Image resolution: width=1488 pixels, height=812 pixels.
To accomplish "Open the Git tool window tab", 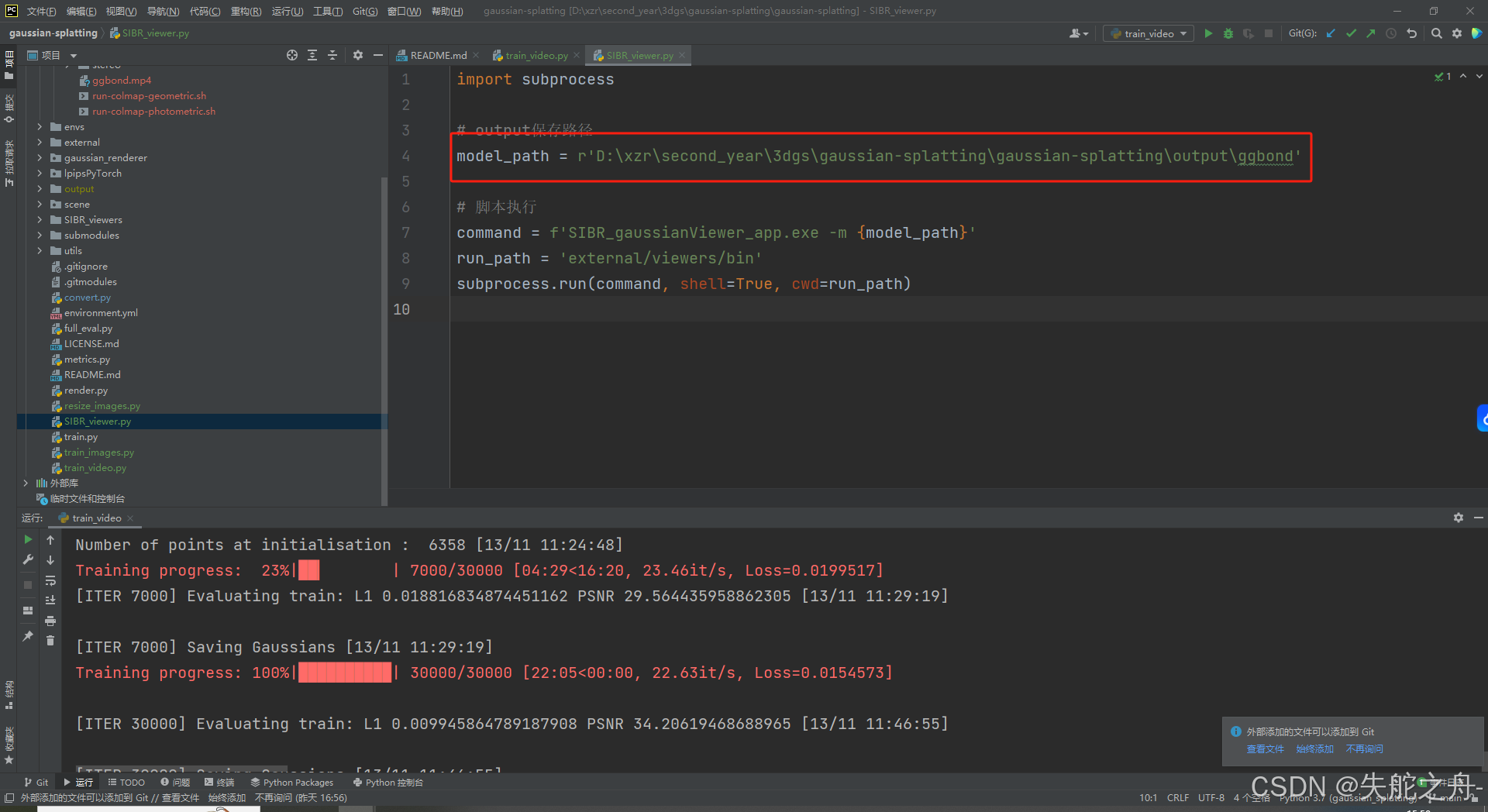I will pos(36,782).
